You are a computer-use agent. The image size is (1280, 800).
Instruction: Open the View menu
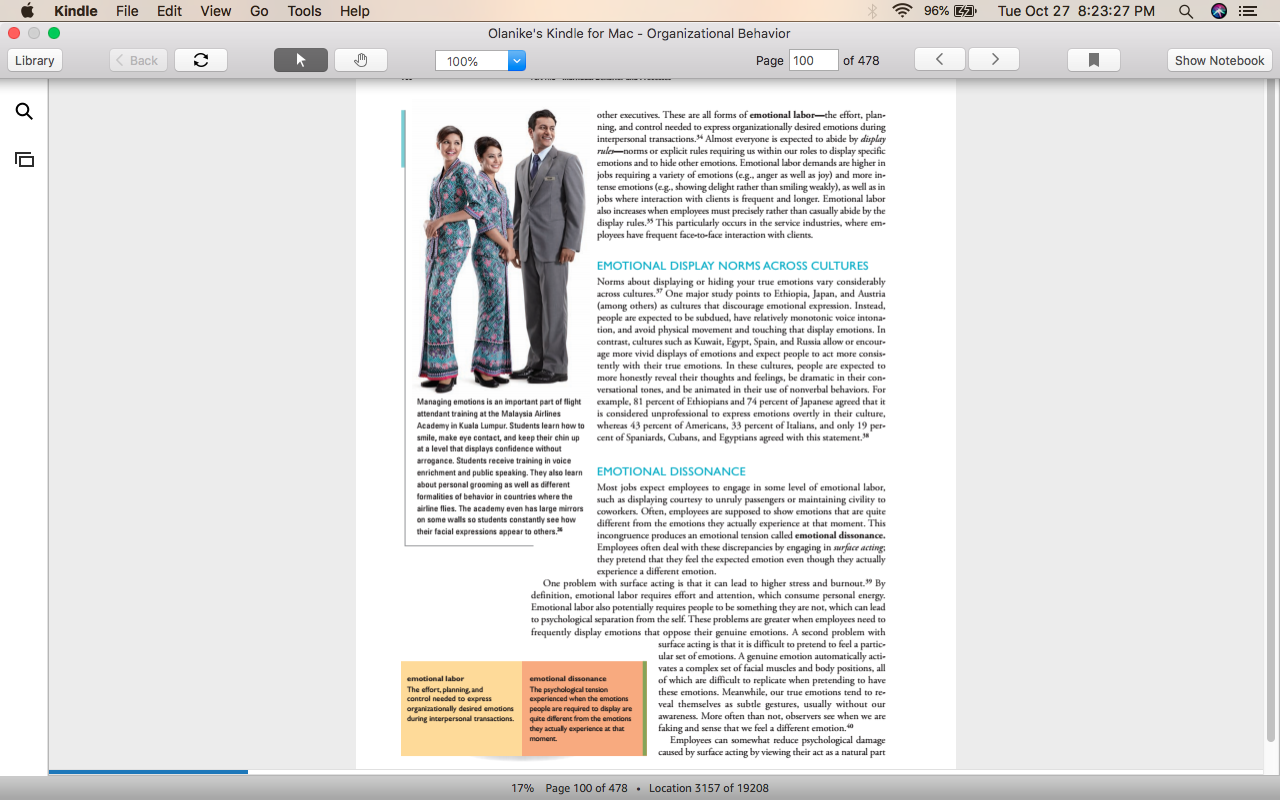coord(215,11)
